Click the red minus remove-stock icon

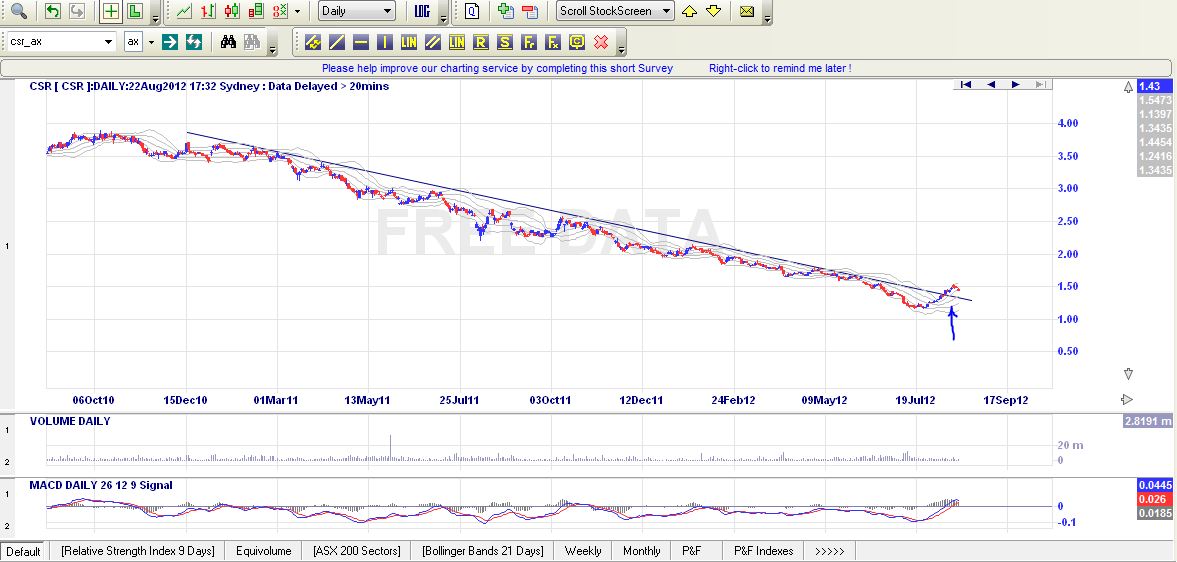[x=530, y=11]
